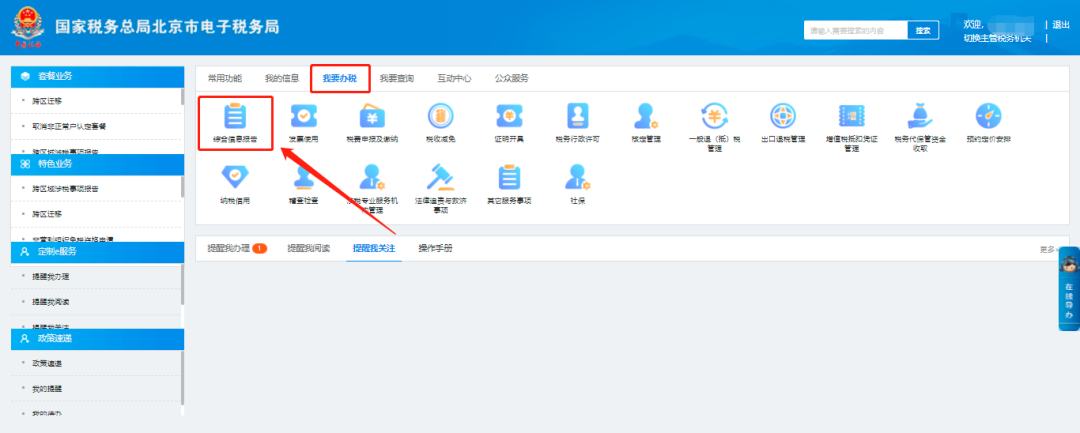Open the 公众服务 tab
This screenshot has height=433, width=1080.
point(512,78)
